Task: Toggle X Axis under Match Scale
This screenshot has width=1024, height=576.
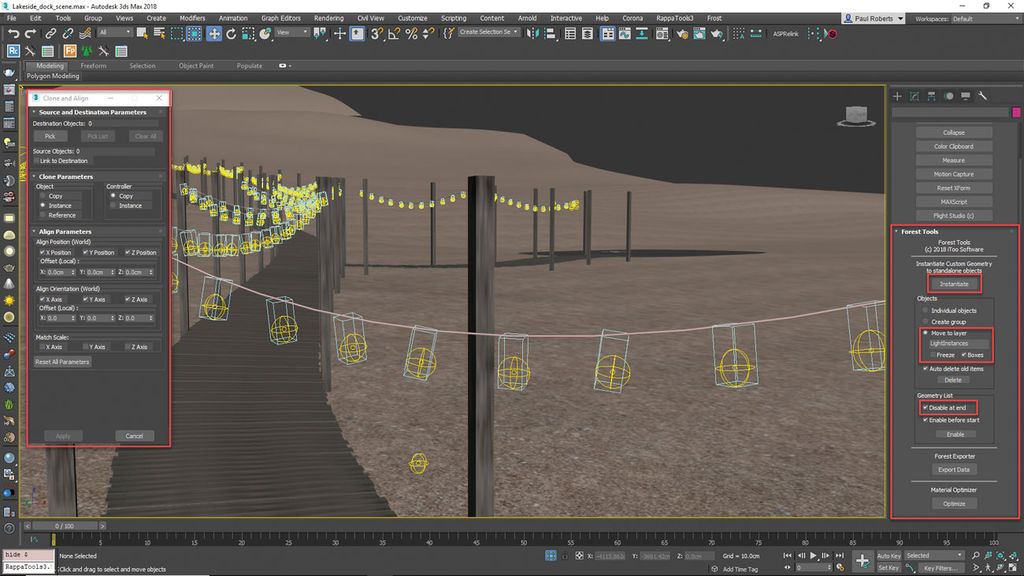Action: click(x=45, y=345)
